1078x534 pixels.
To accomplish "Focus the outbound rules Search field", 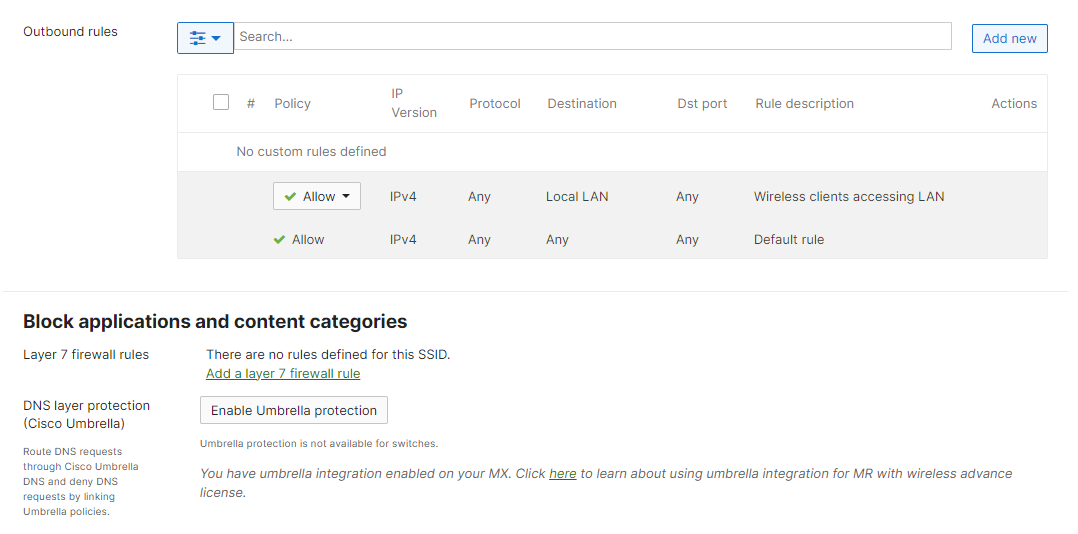I will pos(593,37).
